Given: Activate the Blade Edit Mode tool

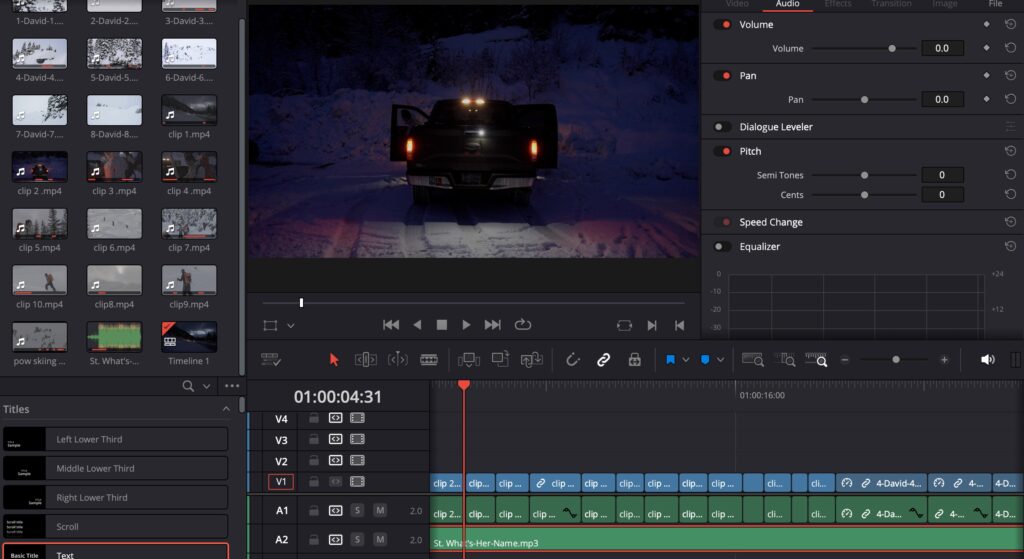Looking at the screenshot, I should 429,360.
